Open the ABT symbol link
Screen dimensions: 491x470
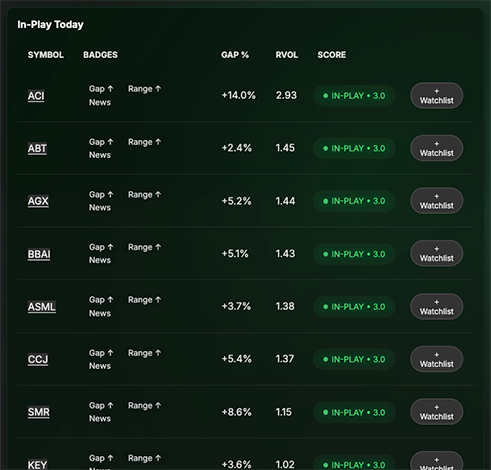37,148
